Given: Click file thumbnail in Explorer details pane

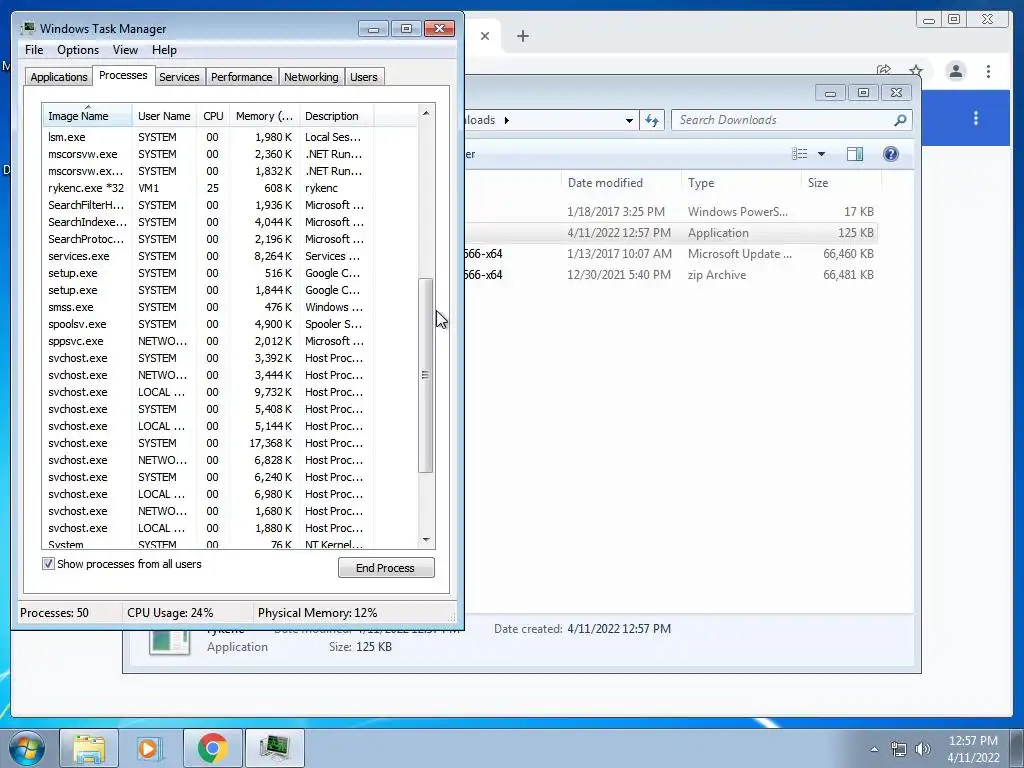Looking at the screenshot, I should [170, 643].
